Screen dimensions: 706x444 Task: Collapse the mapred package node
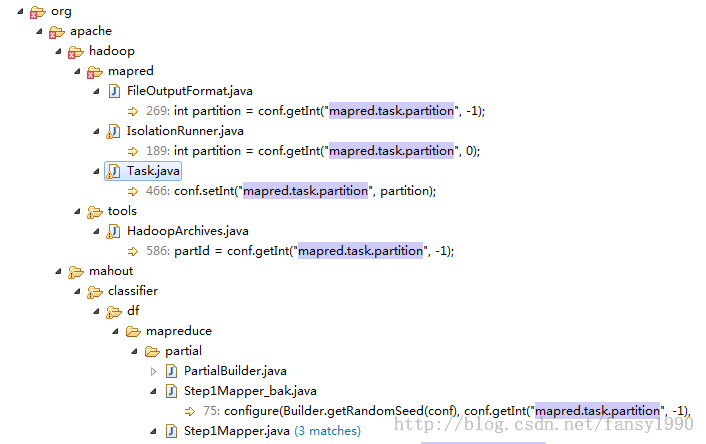coord(78,71)
